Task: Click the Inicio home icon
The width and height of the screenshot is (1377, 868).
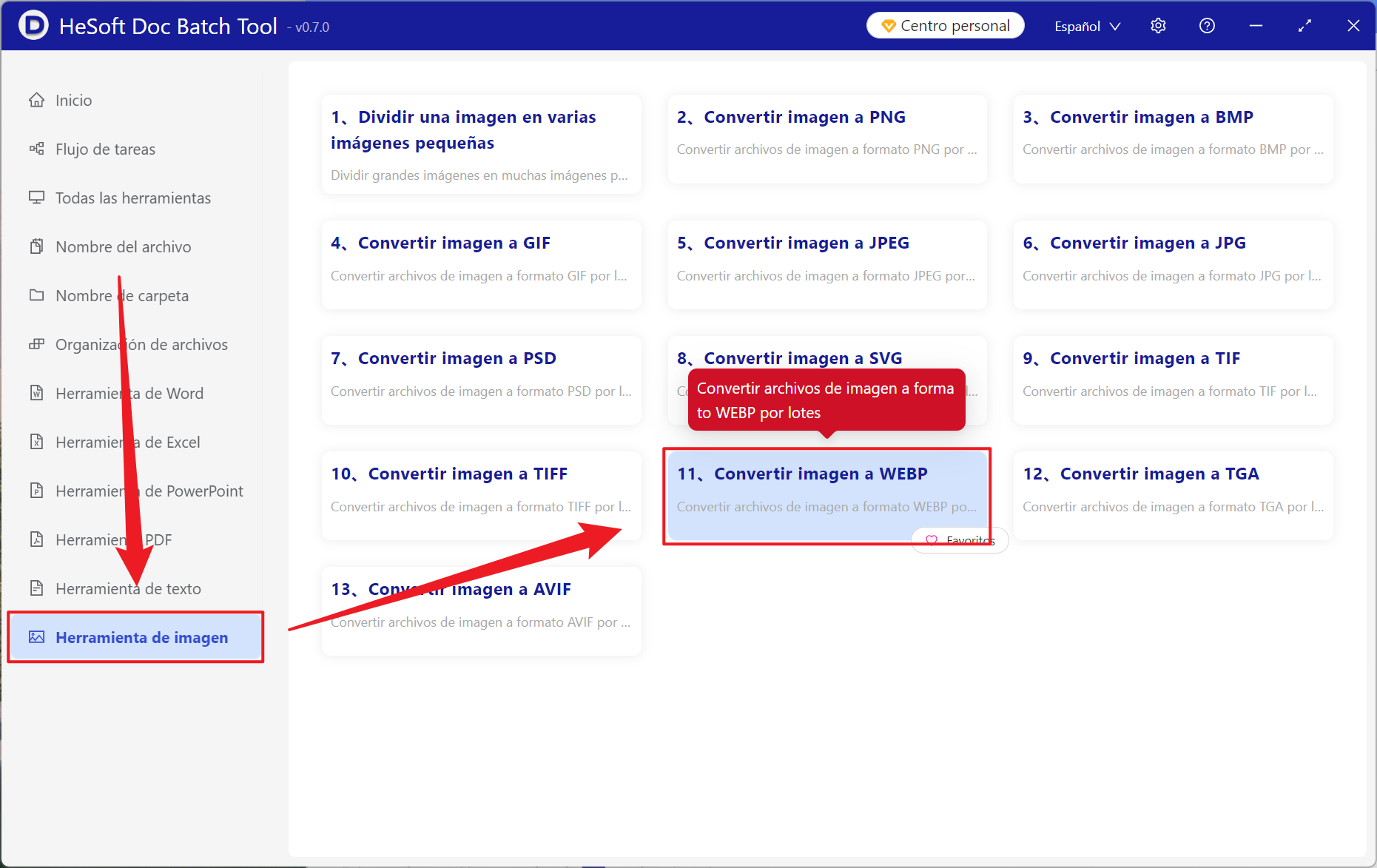Action: (x=36, y=100)
